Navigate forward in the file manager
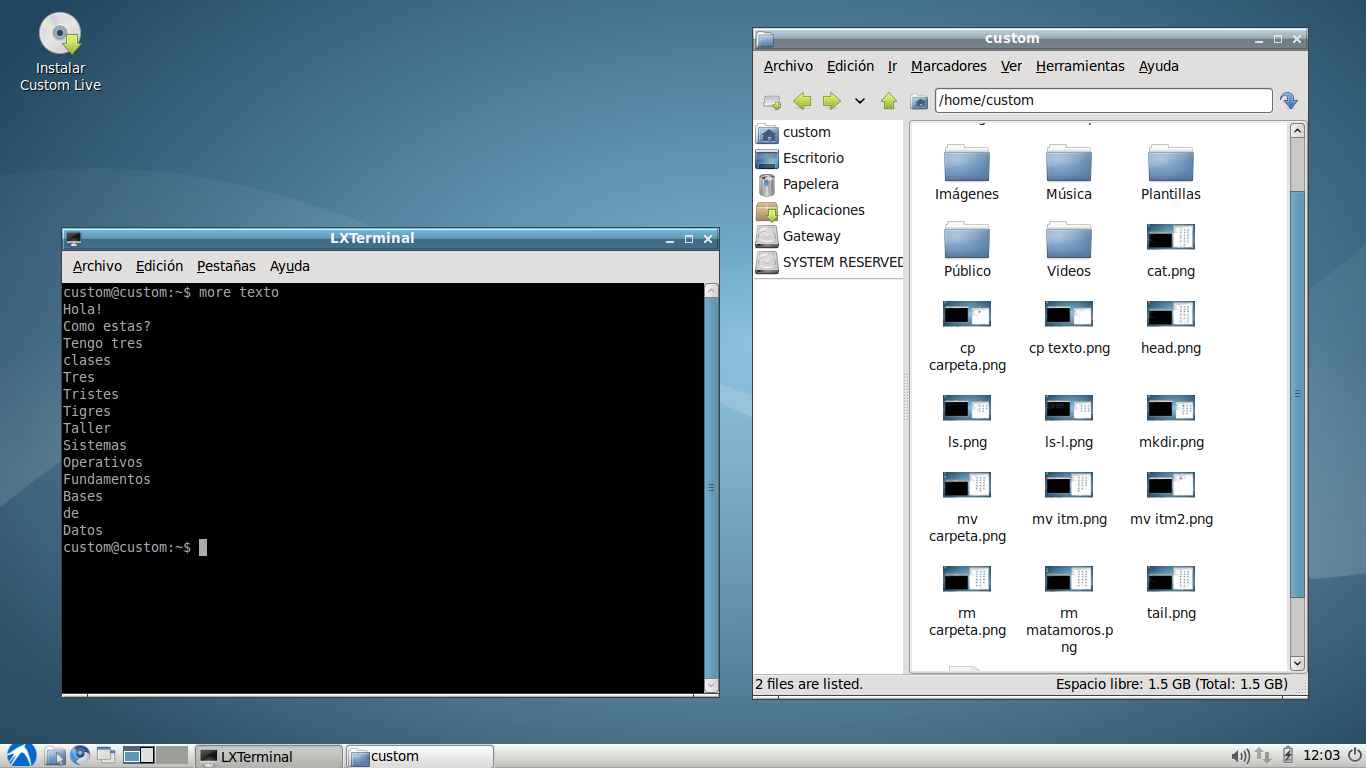 (831, 100)
